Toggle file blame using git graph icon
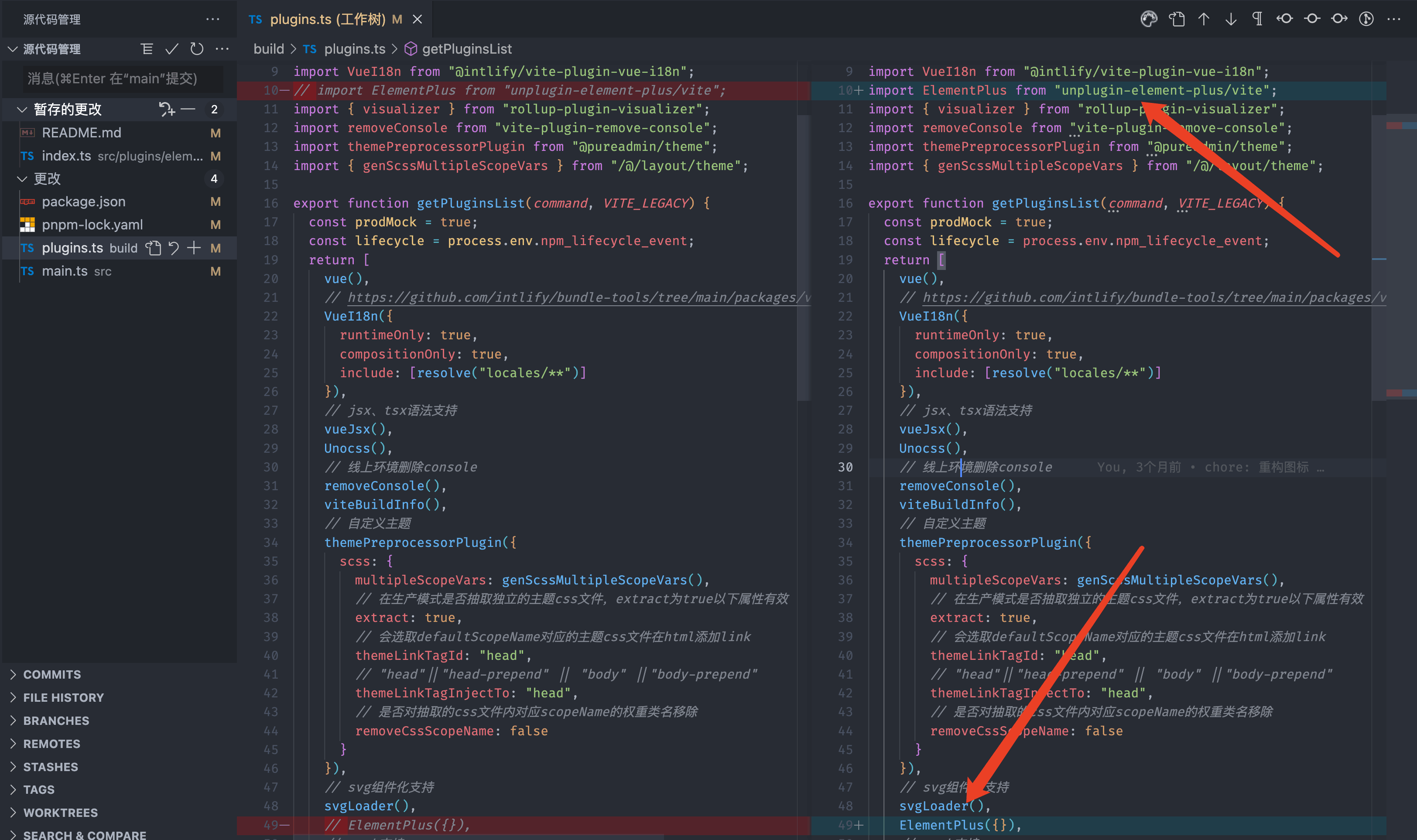Viewport: 1417px width, 840px height. tap(1366, 19)
